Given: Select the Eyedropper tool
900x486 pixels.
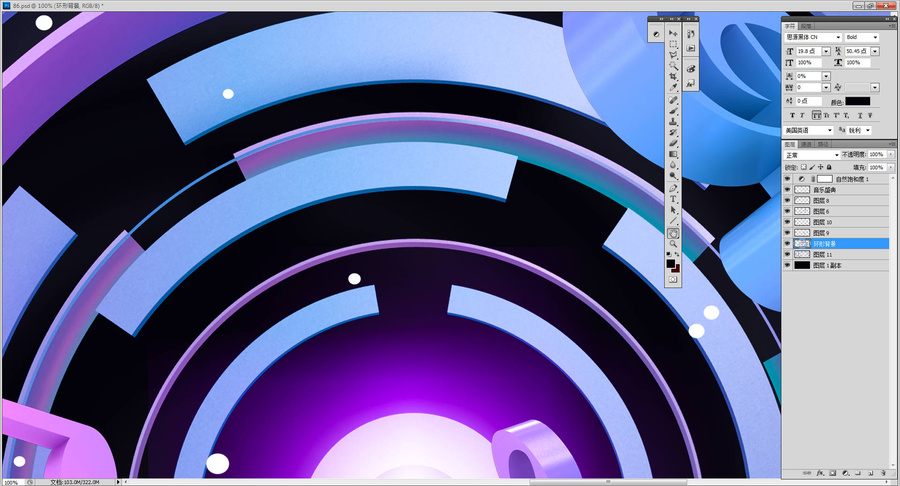Looking at the screenshot, I should click(x=673, y=87).
